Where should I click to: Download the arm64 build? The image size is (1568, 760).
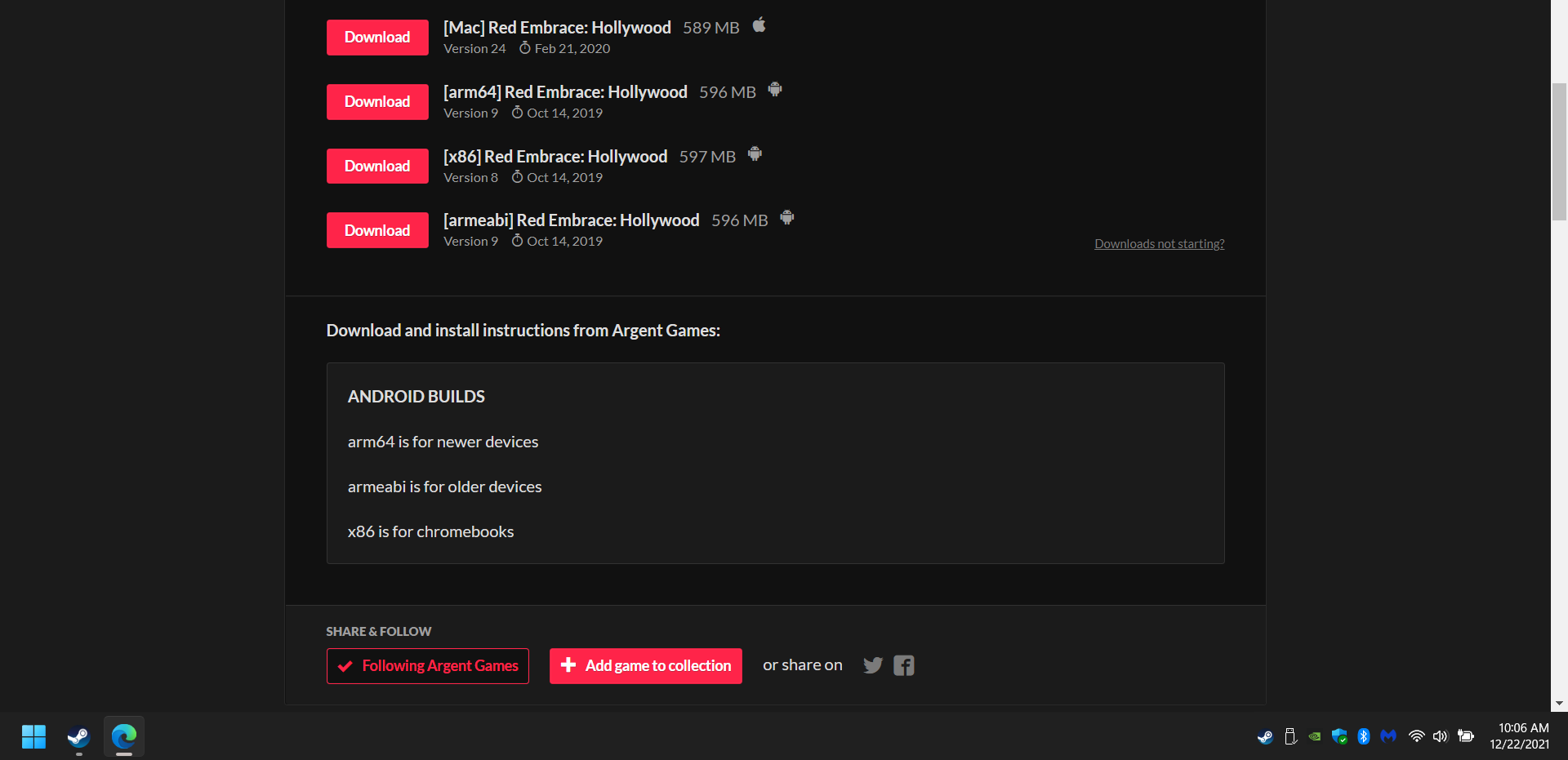coord(377,102)
